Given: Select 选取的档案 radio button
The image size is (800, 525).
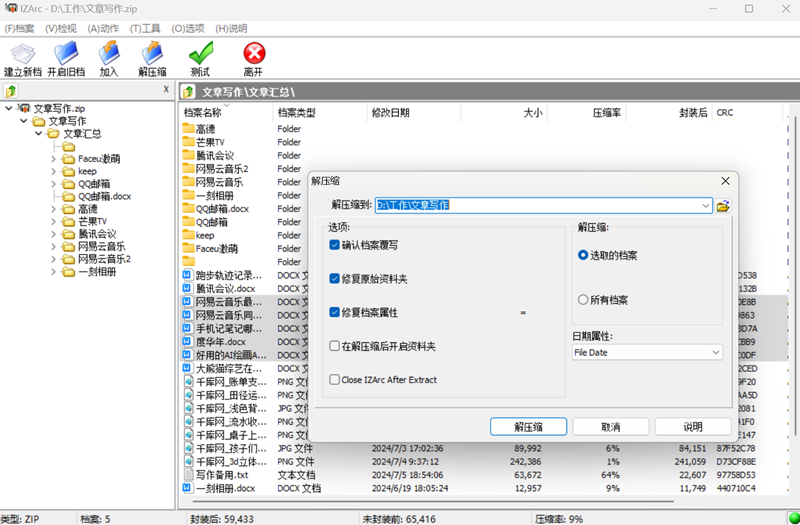Looking at the screenshot, I should tap(583, 255).
